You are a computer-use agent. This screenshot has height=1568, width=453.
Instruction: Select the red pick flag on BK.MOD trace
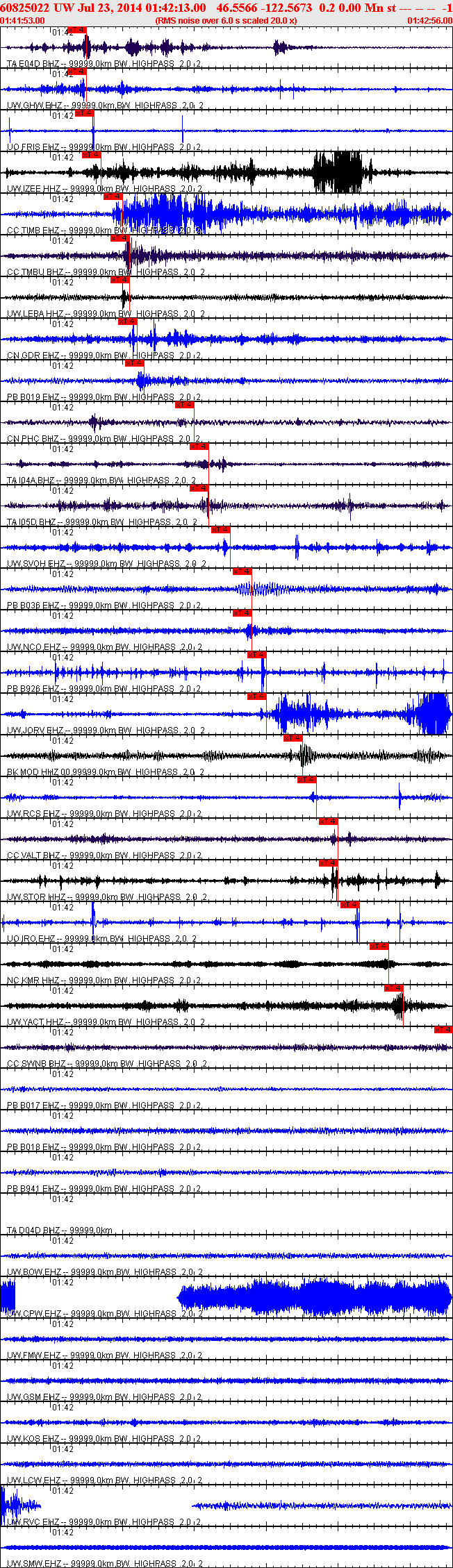293,738
